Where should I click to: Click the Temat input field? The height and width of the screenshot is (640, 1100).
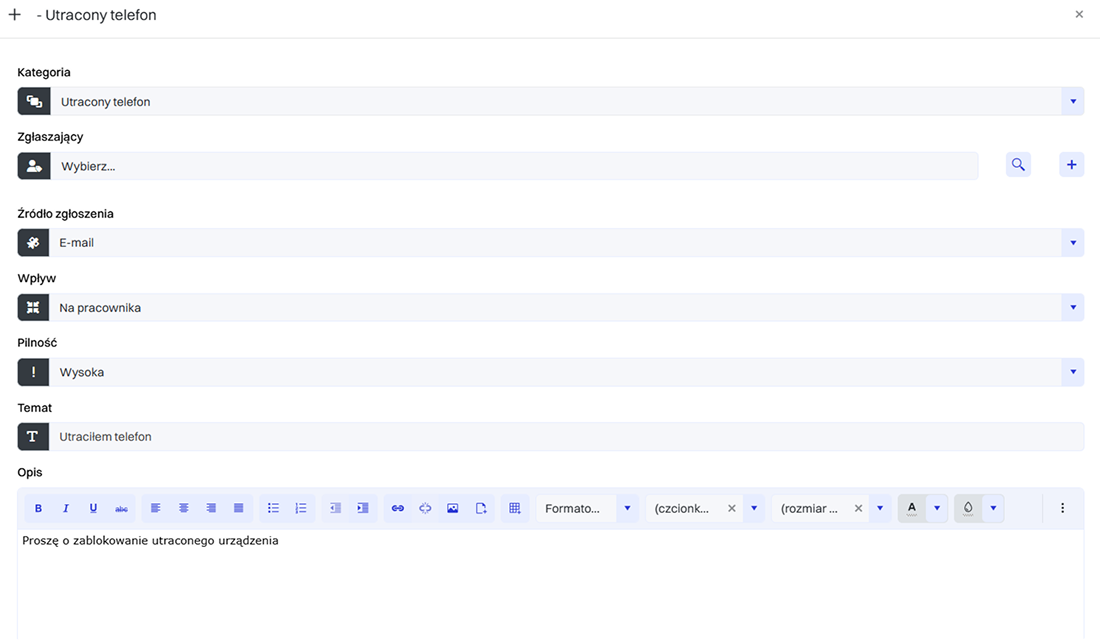[x=565, y=437]
